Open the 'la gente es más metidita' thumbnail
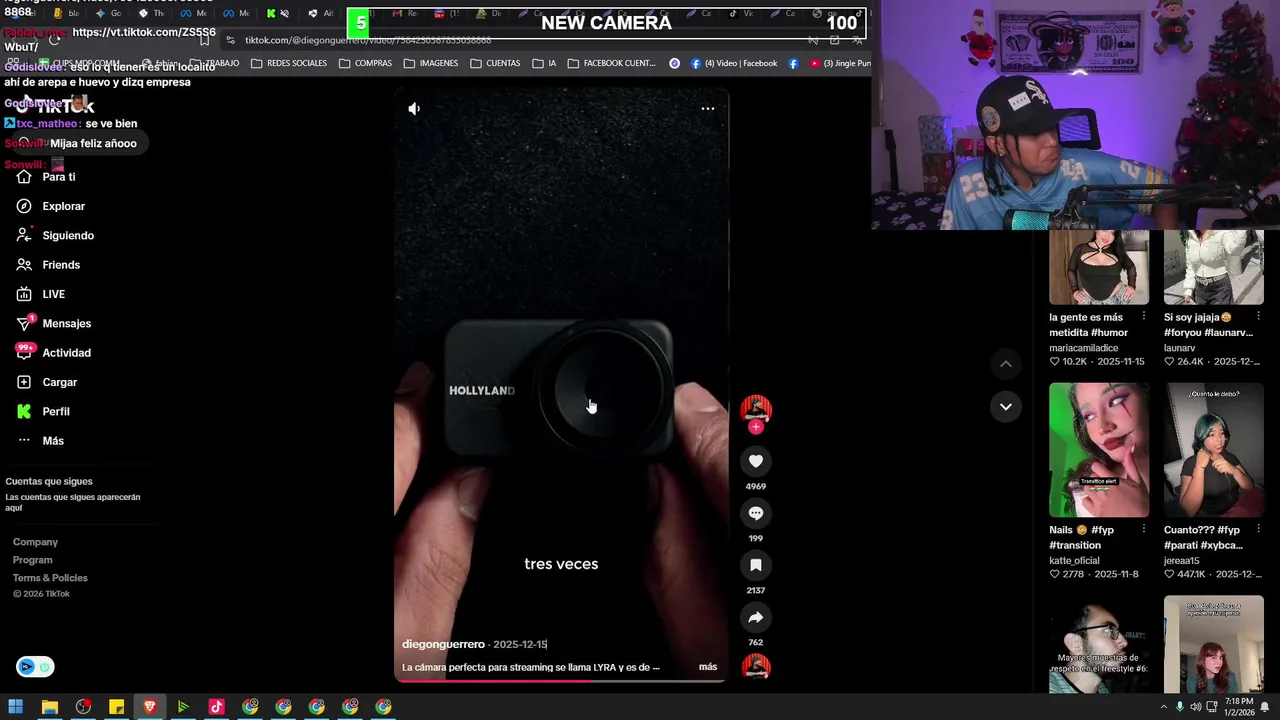 tap(1099, 267)
